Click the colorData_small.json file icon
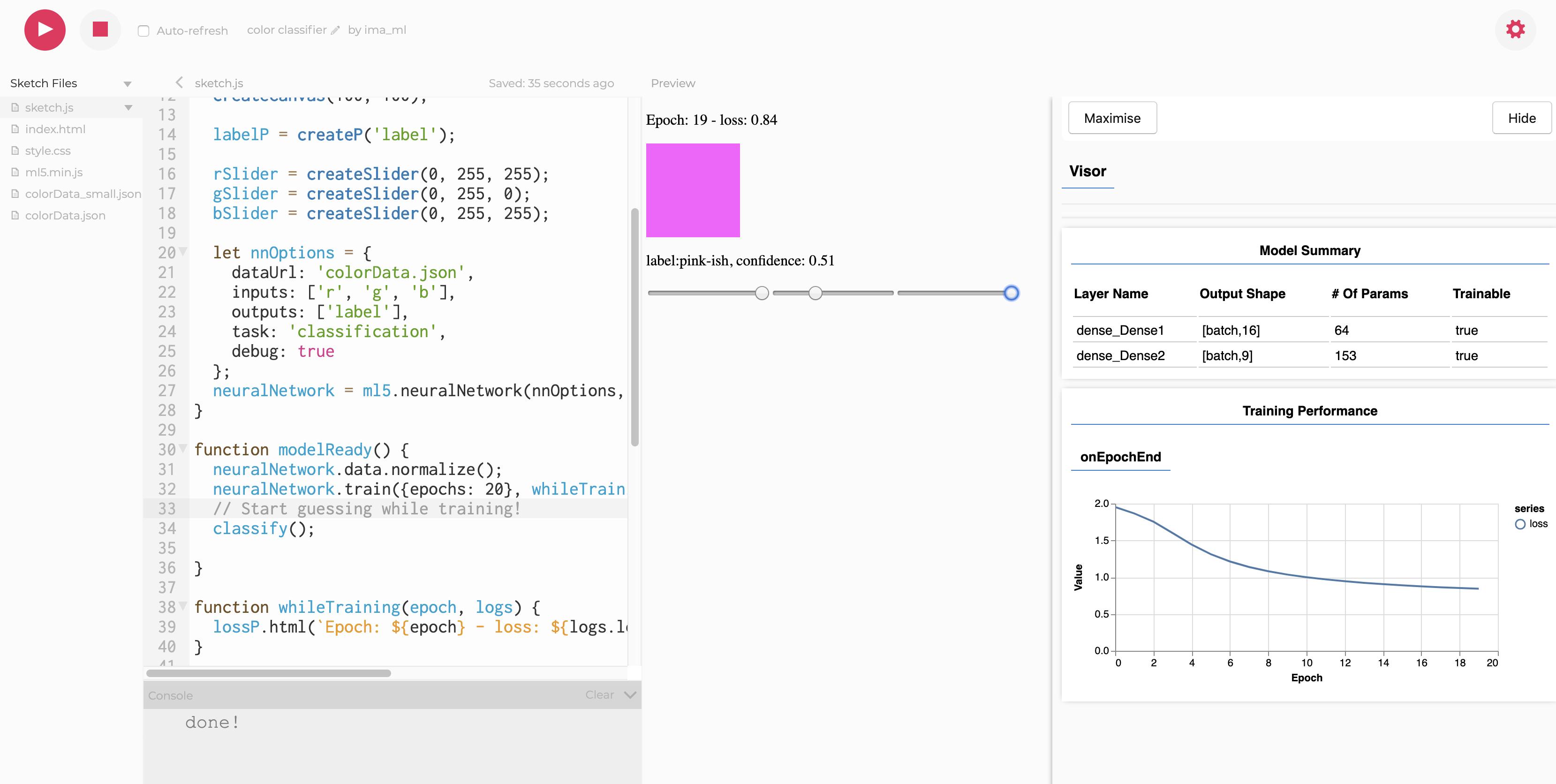This screenshot has width=1556, height=784. (15, 194)
